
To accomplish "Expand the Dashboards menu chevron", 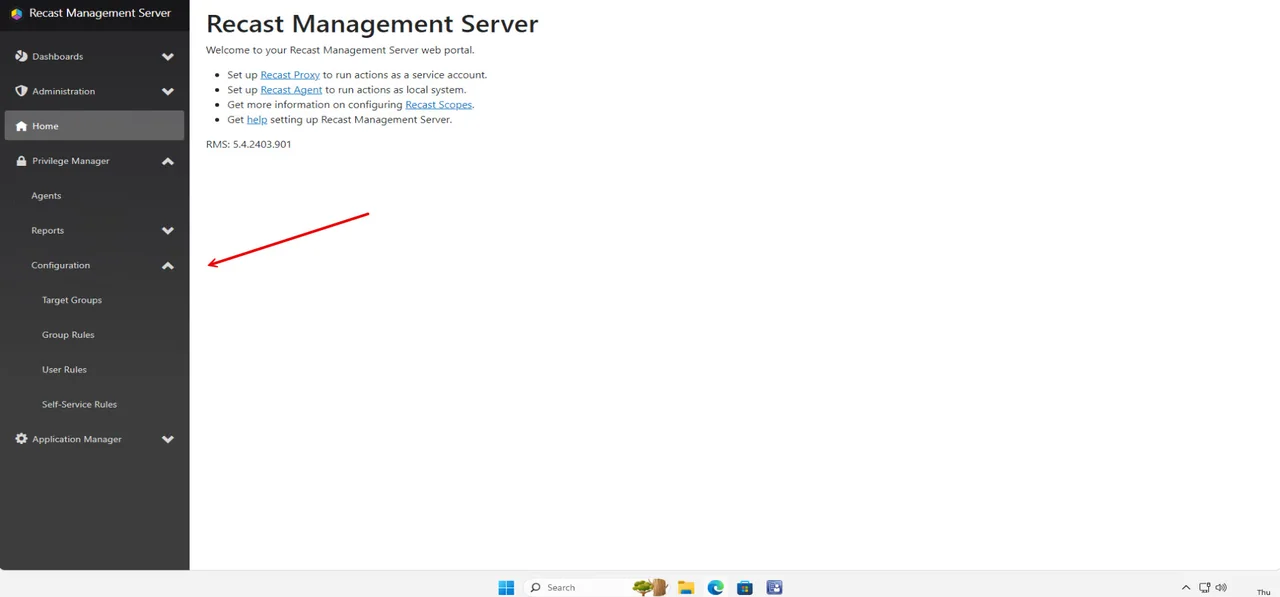I will coord(168,57).
